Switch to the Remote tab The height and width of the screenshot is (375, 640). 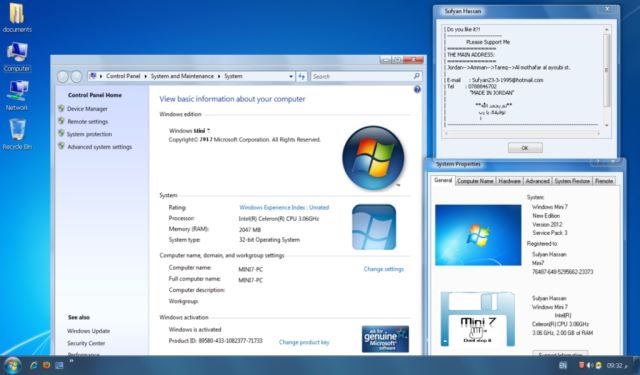click(604, 181)
